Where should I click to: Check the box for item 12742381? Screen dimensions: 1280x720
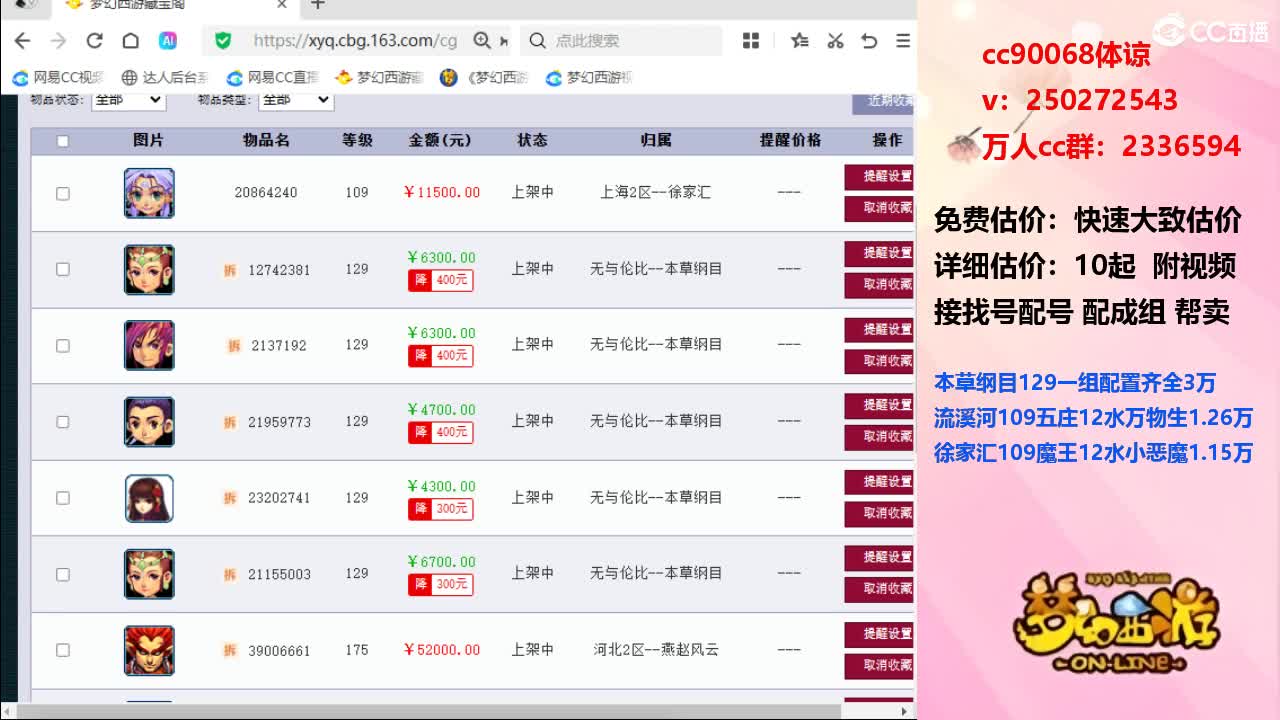pyautogui.click(x=63, y=269)
